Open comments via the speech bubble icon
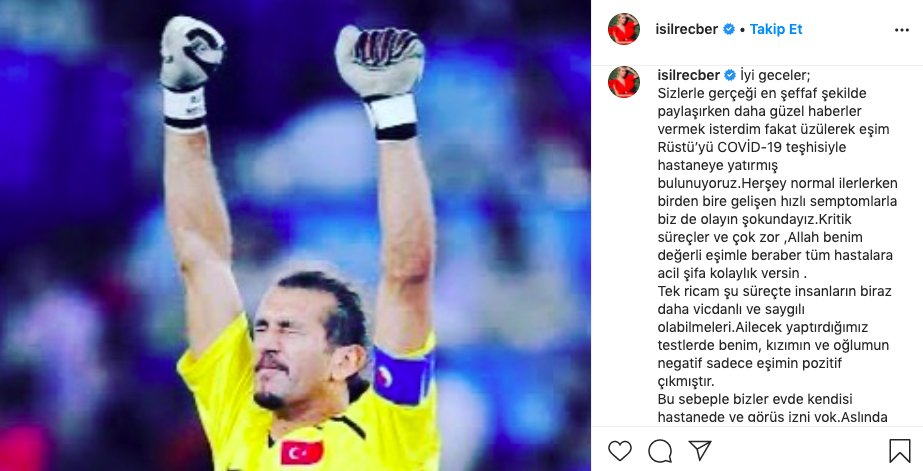The width and height of the screenshot is (923, 471). (x=660, y=451)
